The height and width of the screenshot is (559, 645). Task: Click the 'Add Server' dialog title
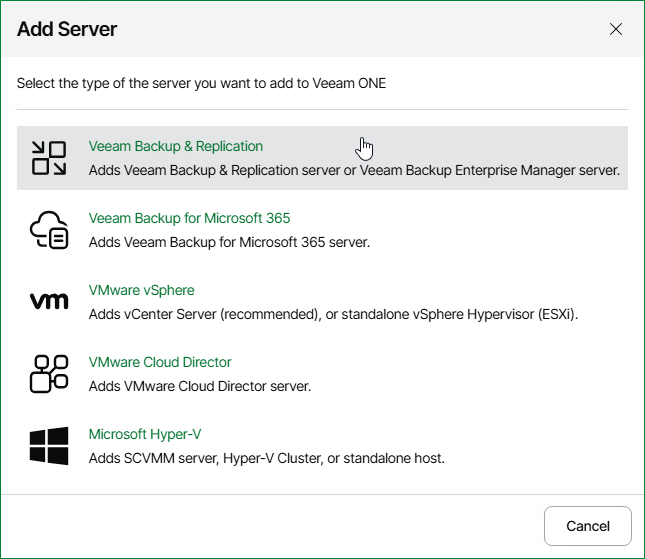[67, 29]
